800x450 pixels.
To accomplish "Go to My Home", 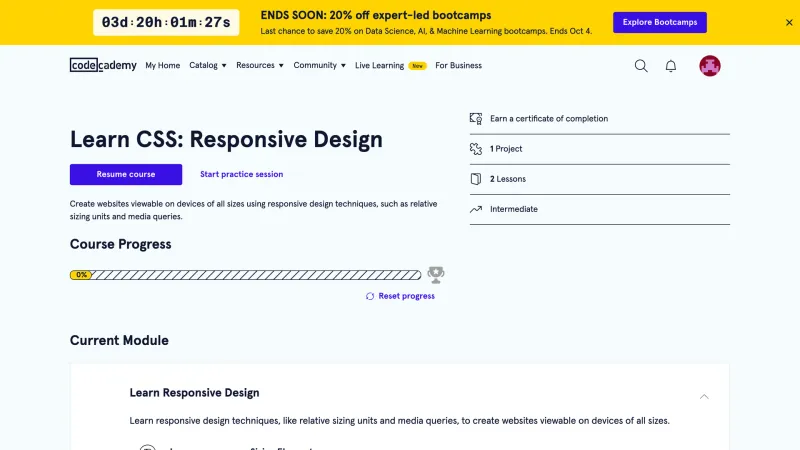I will pyautogui.click(x=163, y=65).
